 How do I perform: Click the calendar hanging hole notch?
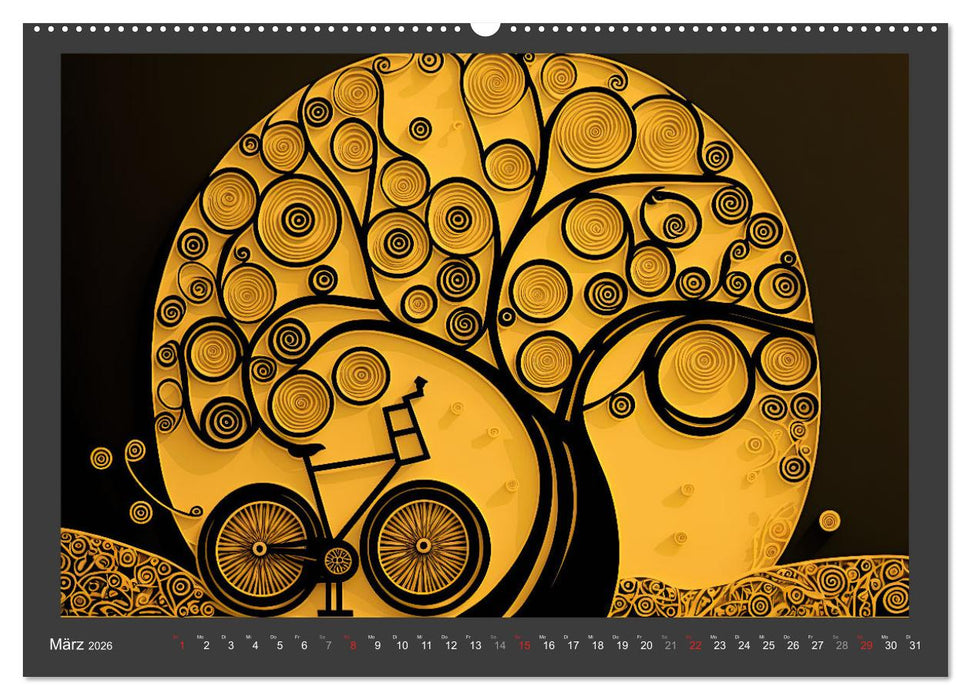click(485, 26)
